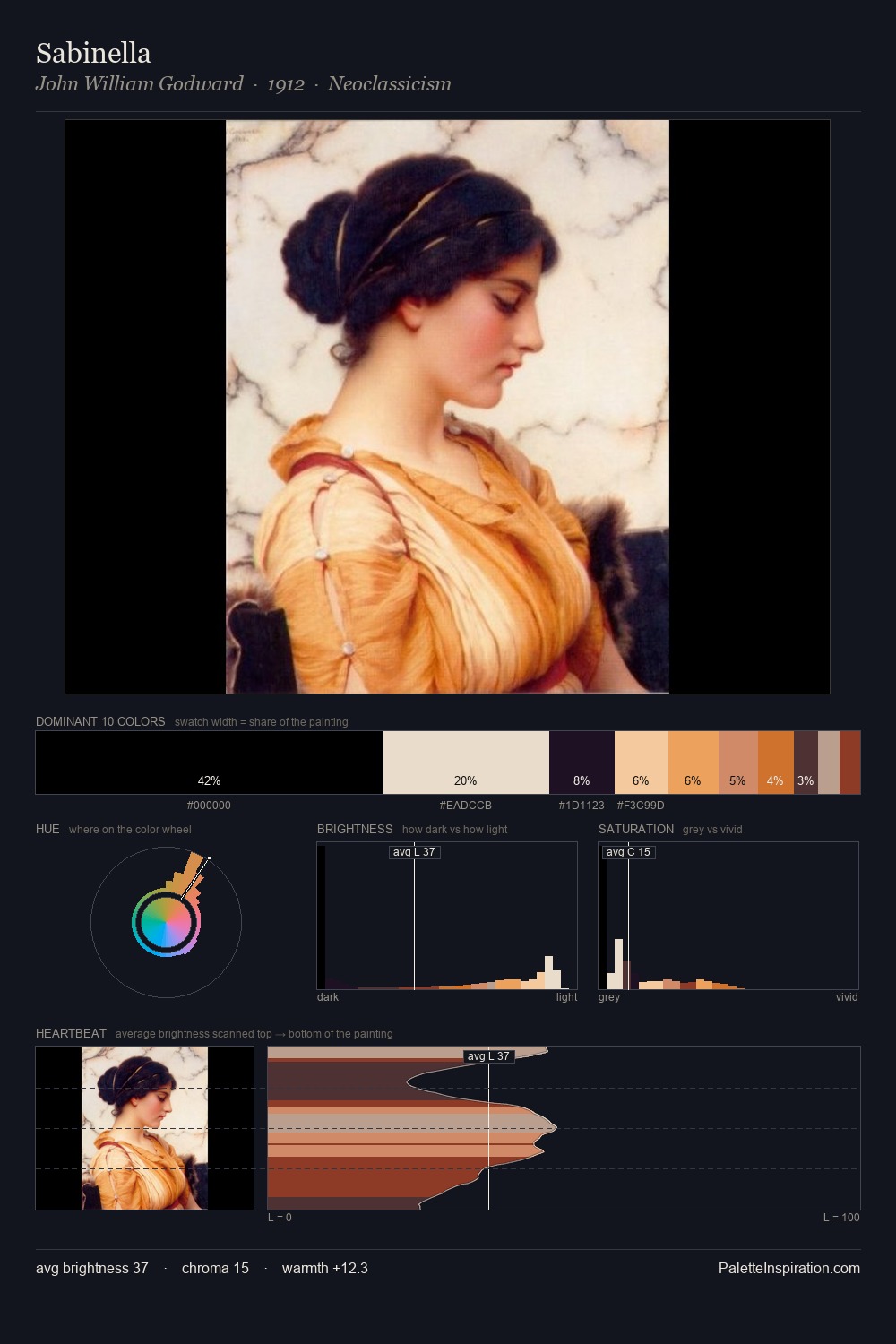Viewport: 896px width, 1344px height.
Task: Click the 'dark' axis label
Action: (x=328, y=997)
